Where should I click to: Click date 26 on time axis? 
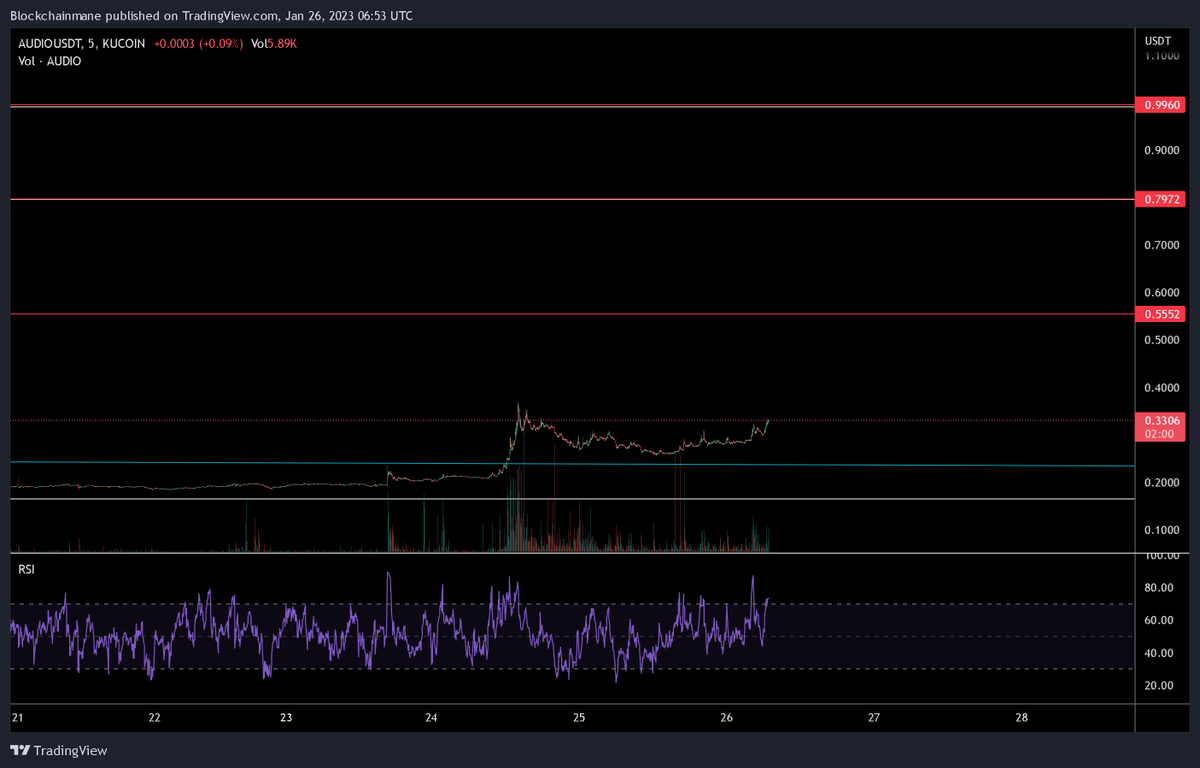point(727,718)
